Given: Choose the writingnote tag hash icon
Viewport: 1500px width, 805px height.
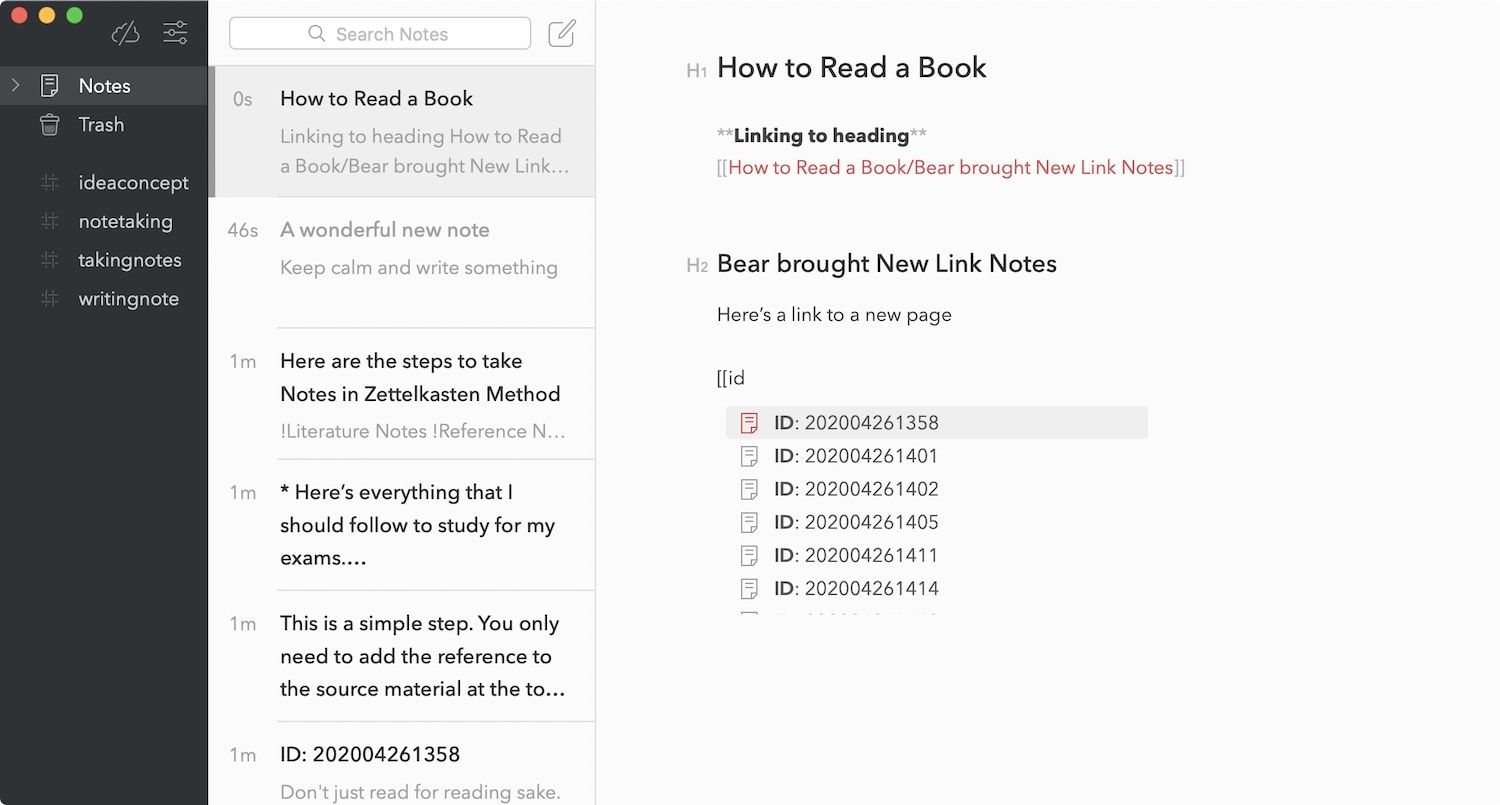Looking at the screenshot, I should [49, 299].
